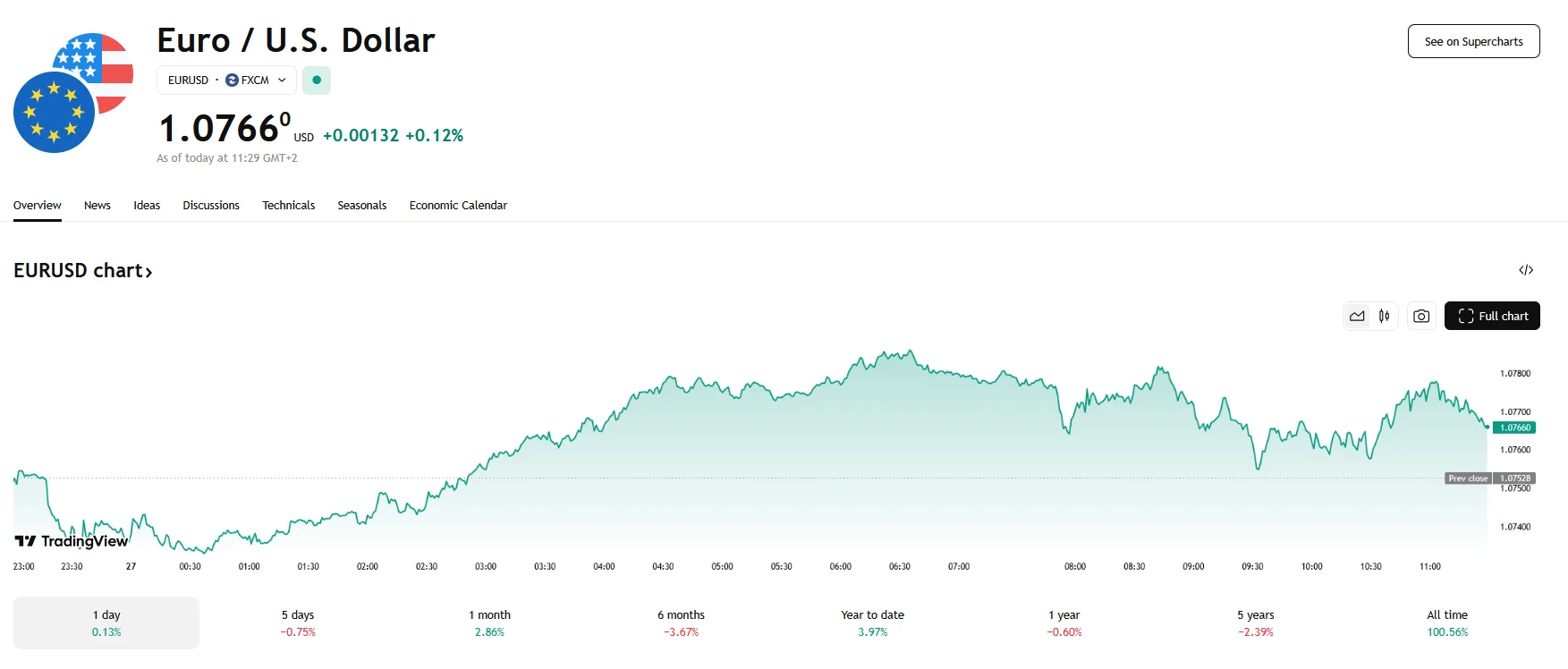Click the See on Supercharts button
Screen dimensions: 1568x669
(x=1473, y=41)
